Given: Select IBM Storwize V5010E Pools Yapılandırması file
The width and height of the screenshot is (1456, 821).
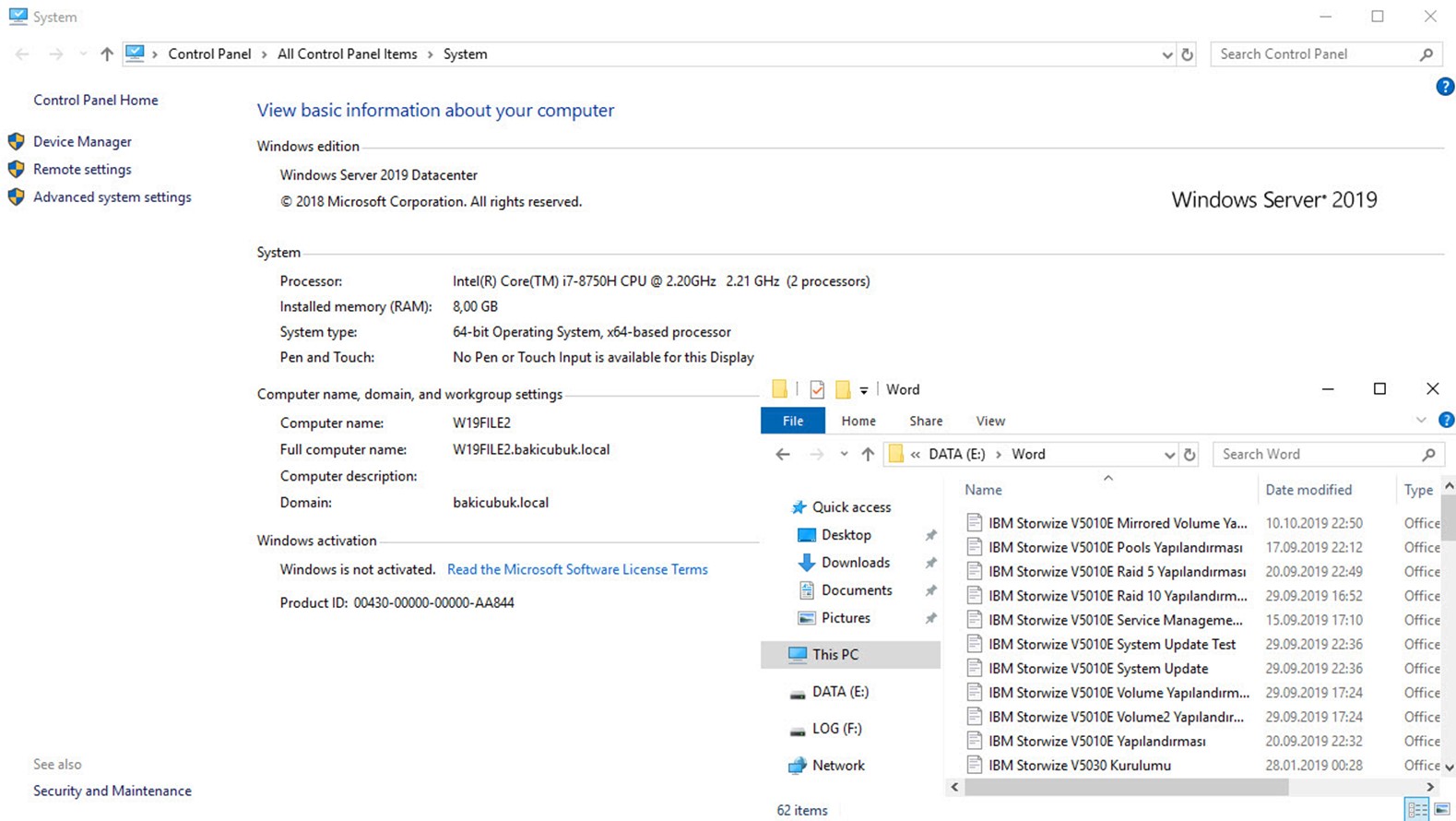Looking at the screenshot, I should coord(1115,547).
